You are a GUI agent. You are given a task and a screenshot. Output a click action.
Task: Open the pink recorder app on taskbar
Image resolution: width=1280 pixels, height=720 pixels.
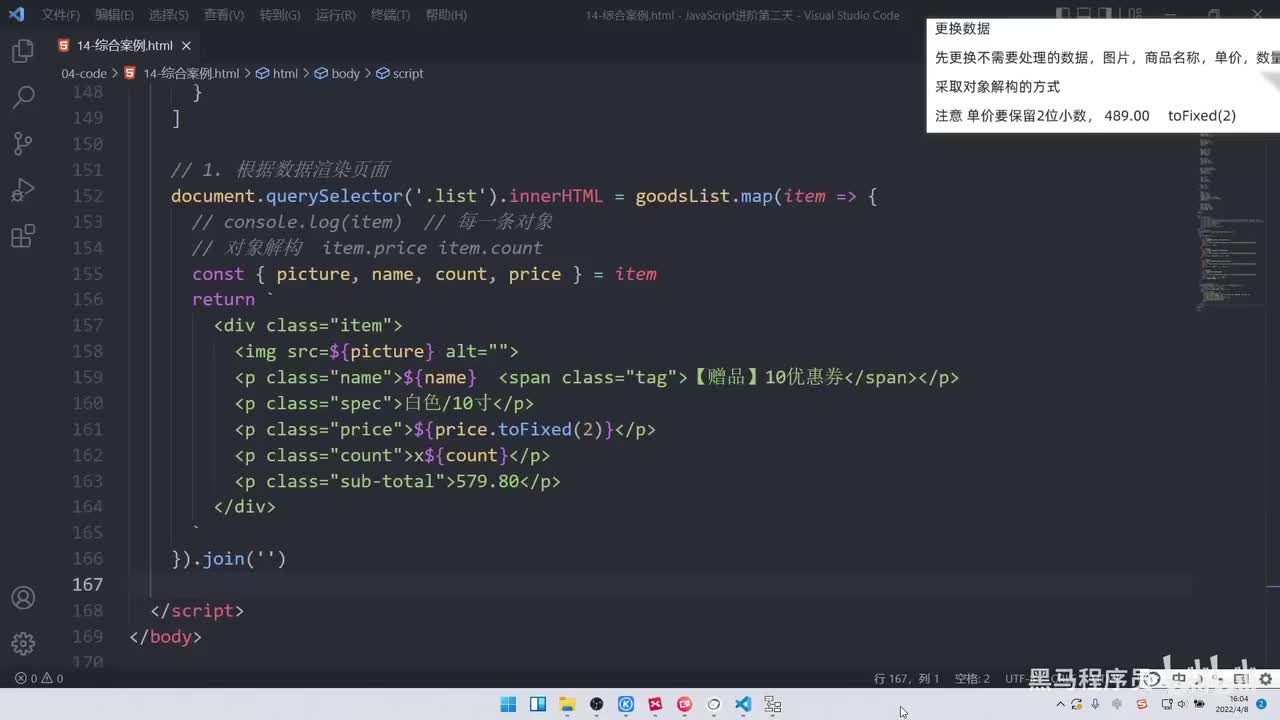[x=685, y=704]
